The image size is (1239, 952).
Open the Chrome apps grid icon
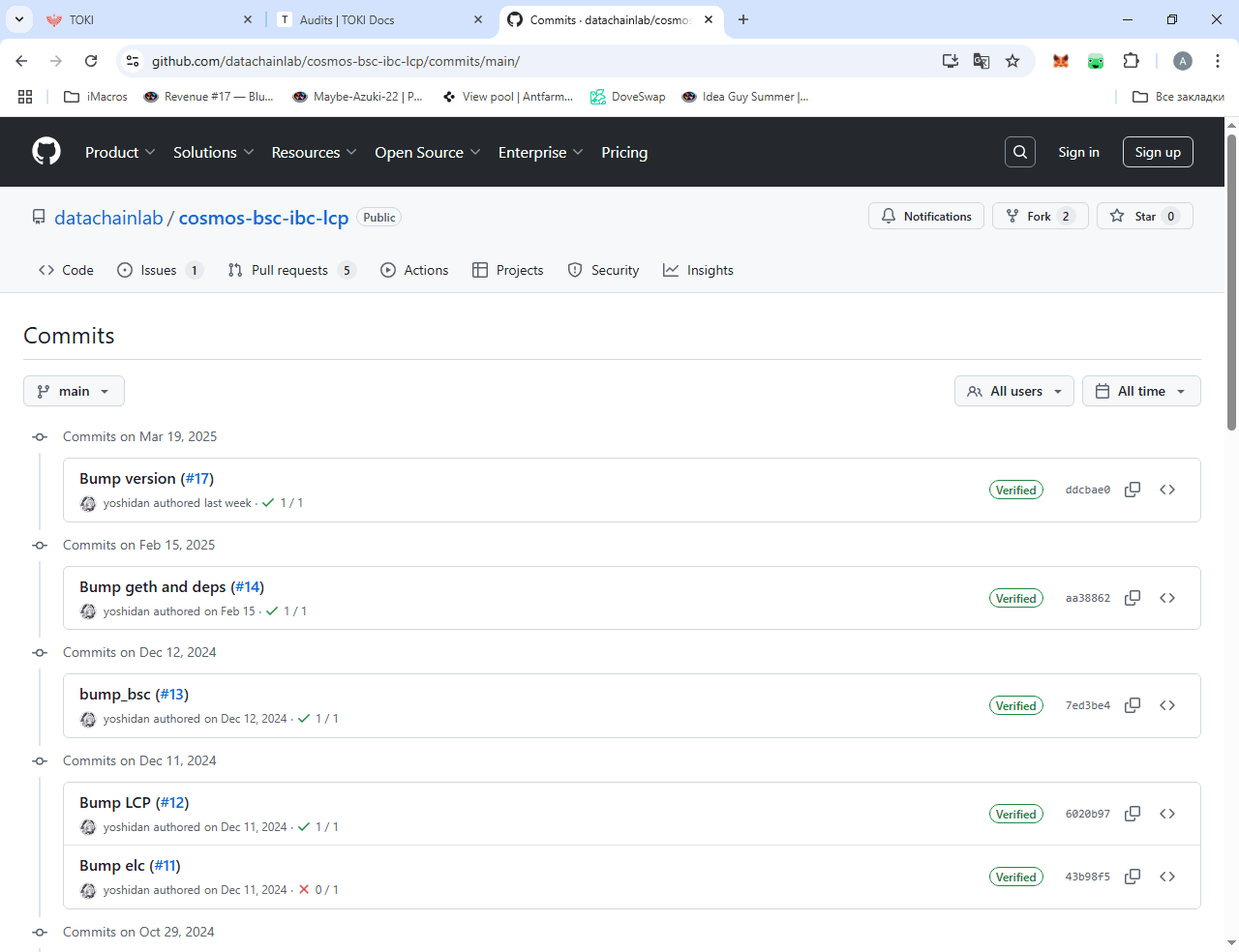pyautogui.click(x=25, y=97)
